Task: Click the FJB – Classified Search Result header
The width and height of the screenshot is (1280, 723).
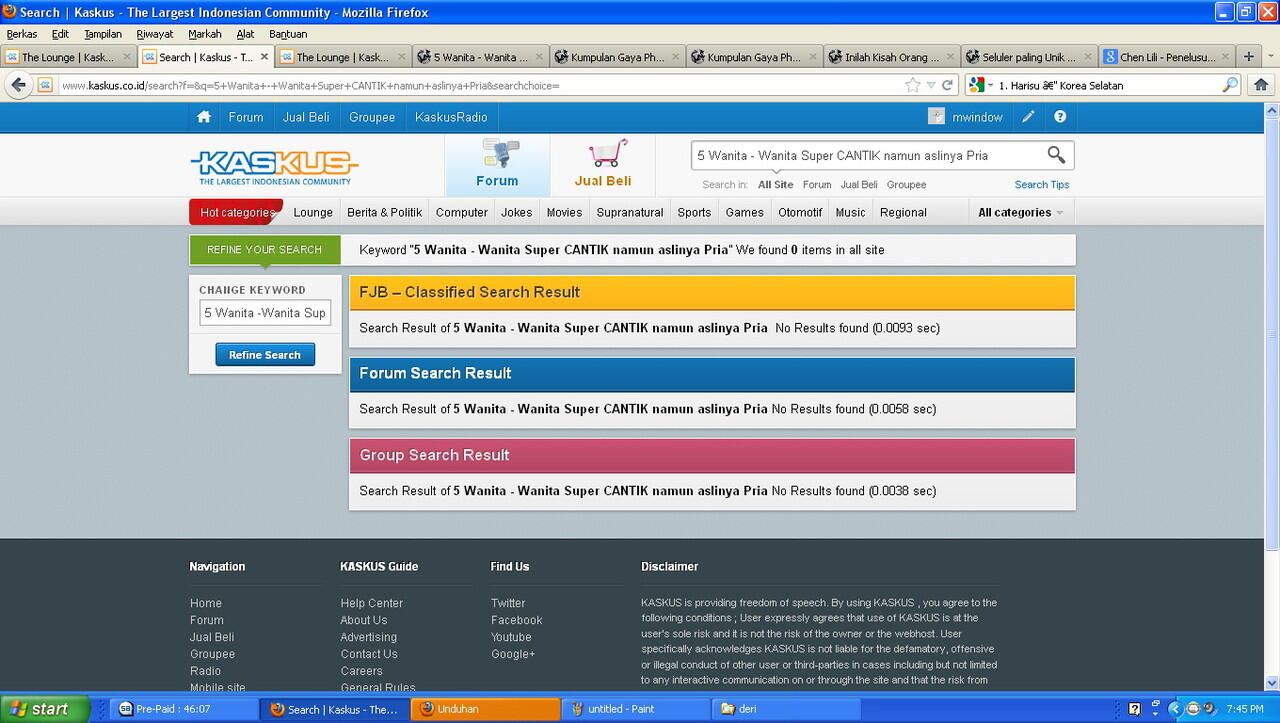Action: coord(712,292)
